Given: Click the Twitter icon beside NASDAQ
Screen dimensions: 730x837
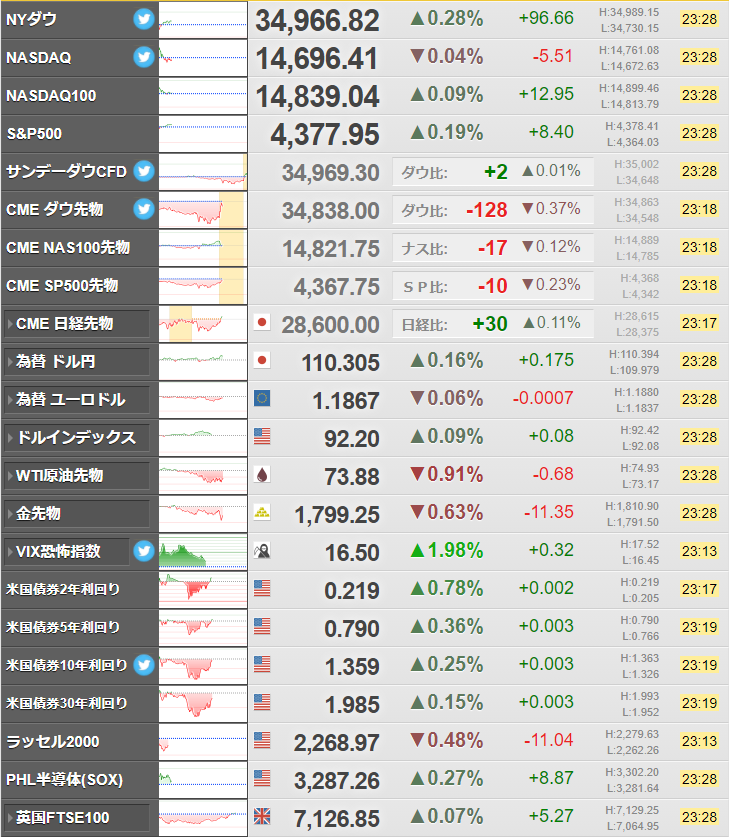Looking at the screenshot, I should [x=144, y=57].
